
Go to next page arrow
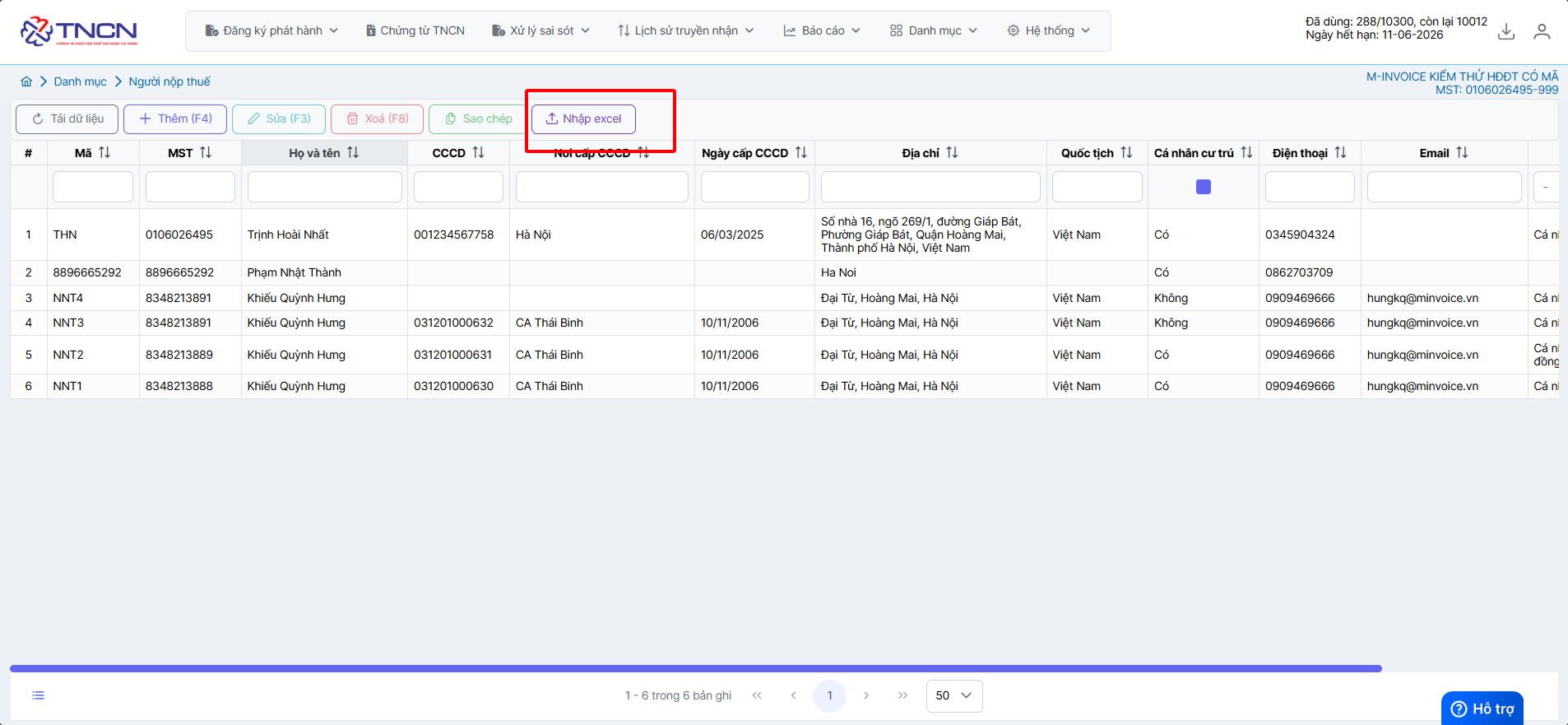[866, 695]
